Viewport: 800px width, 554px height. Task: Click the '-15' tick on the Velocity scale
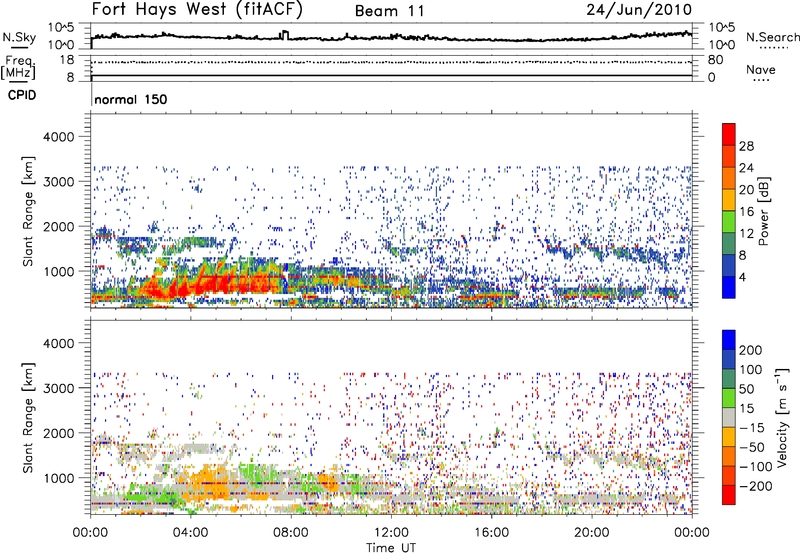(x=752, y=427)
